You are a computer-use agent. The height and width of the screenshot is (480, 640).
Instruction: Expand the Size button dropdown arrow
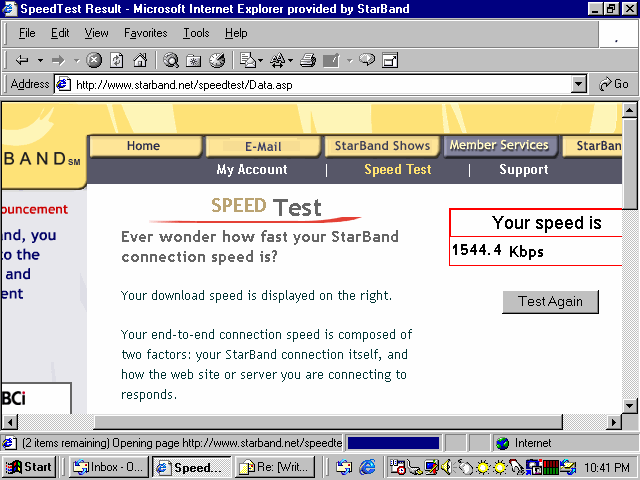pyautogui.click(x=291, y=61)
